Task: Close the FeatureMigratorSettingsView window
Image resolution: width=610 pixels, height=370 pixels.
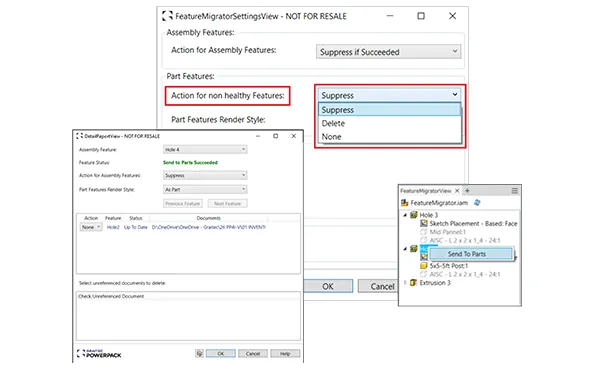Action: click(x=452, y=16)
